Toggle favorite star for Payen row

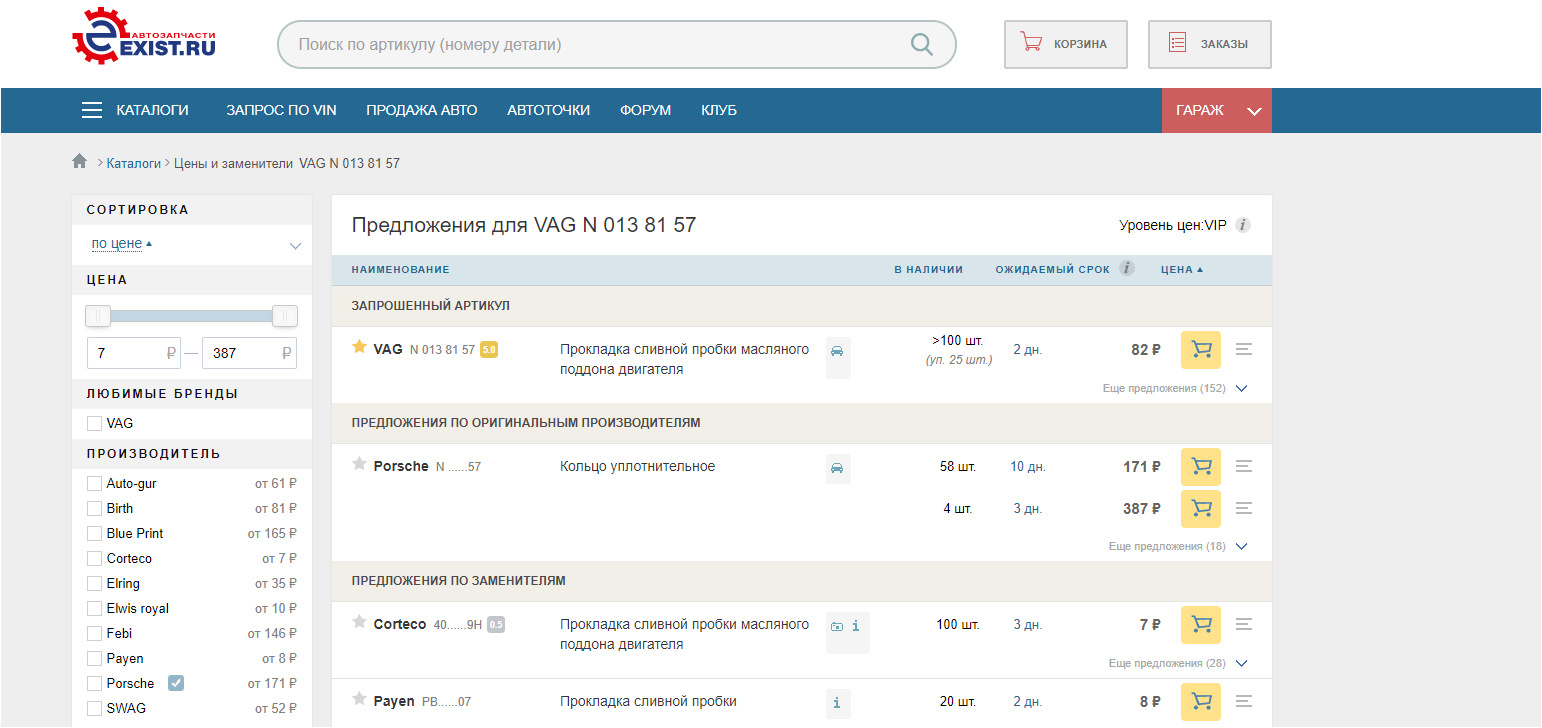coord(359,699)
